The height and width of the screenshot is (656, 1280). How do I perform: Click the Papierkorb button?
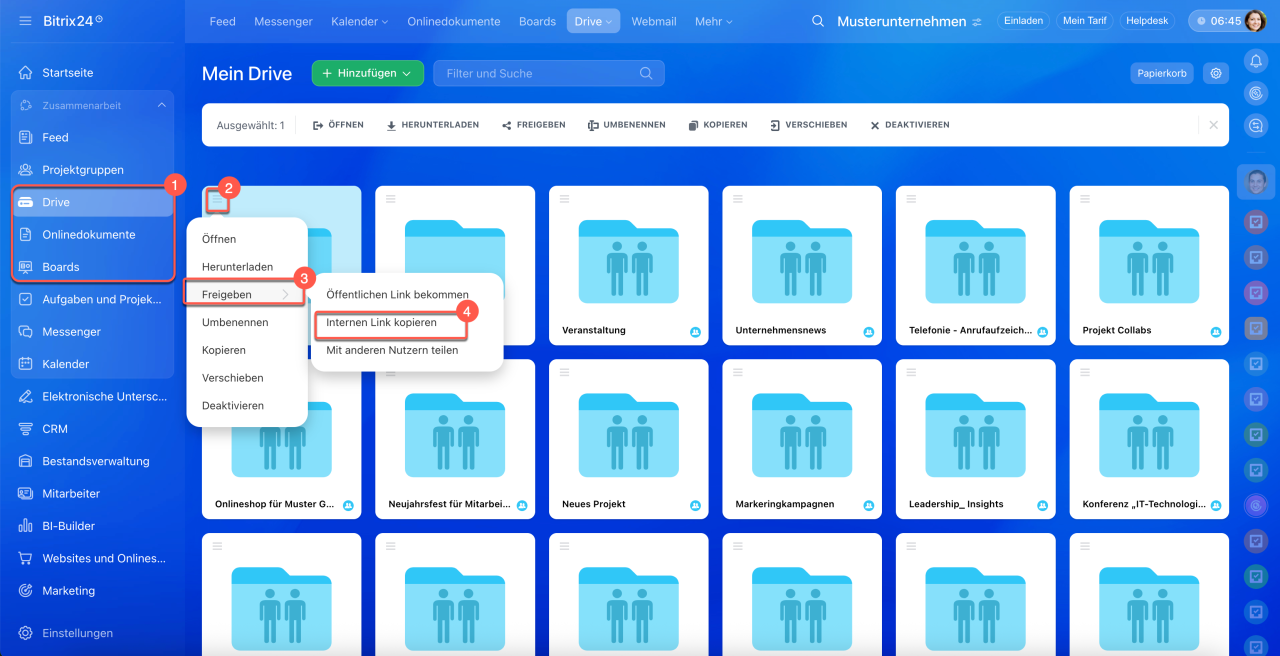tap(1162, 73)
